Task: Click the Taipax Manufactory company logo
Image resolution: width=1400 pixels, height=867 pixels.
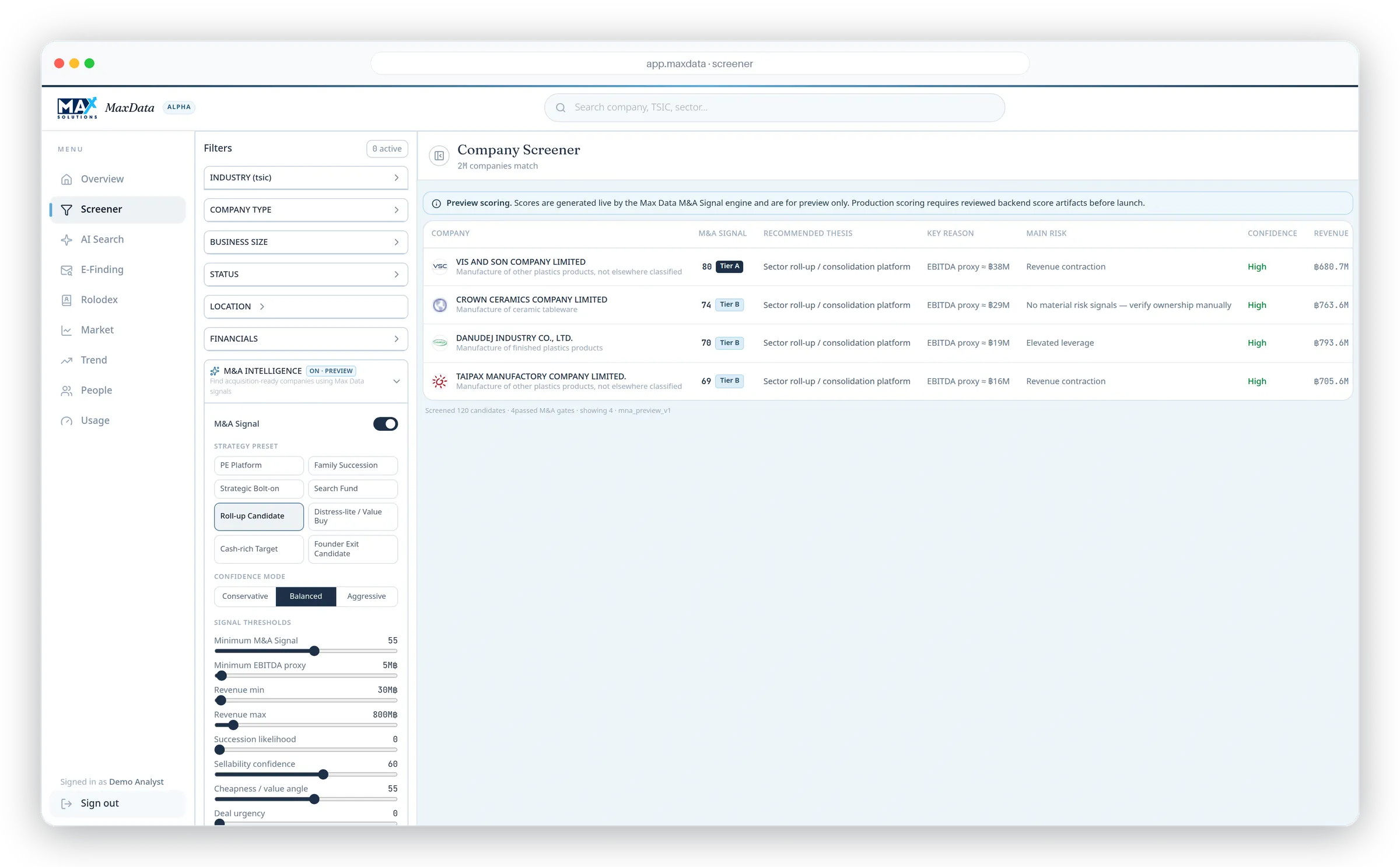Action: 440,381
